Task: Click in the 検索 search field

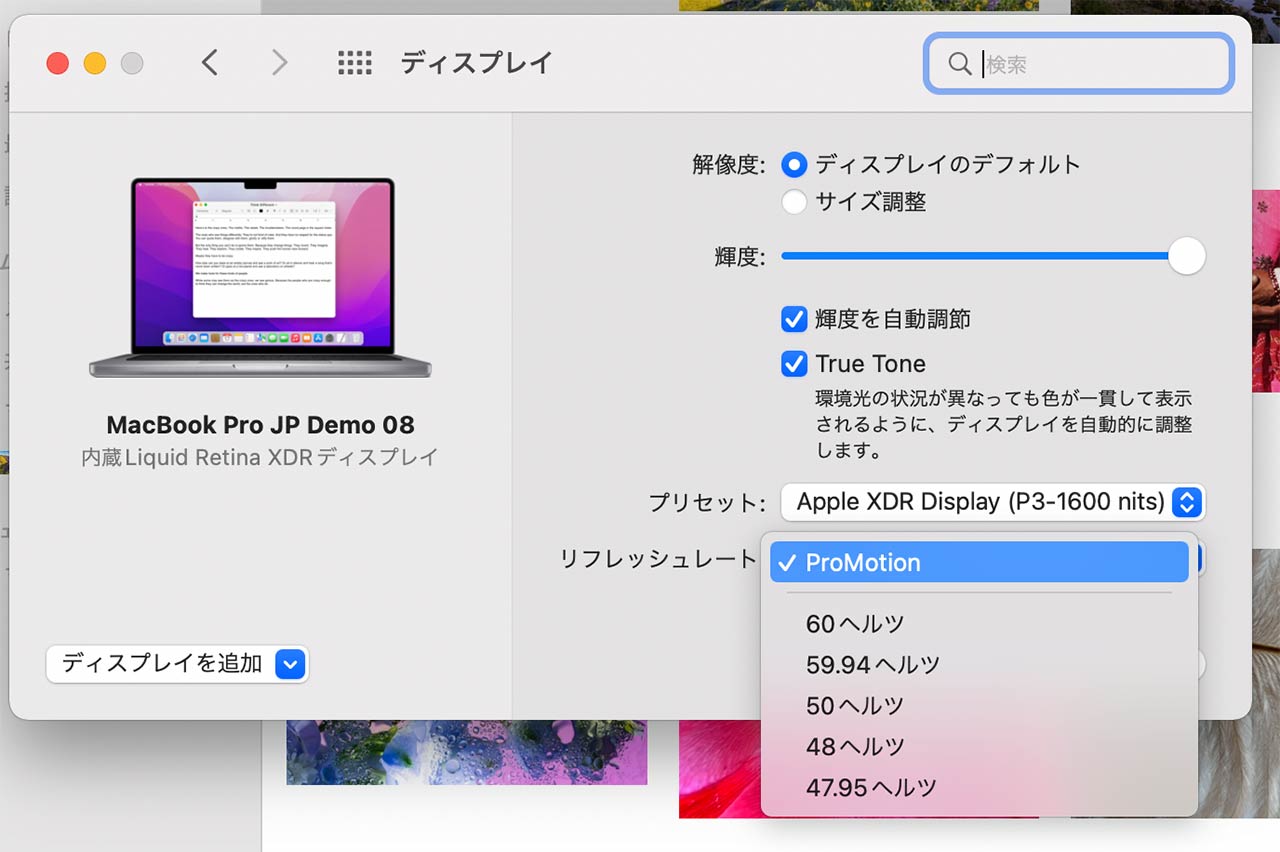Action: 1078,64
